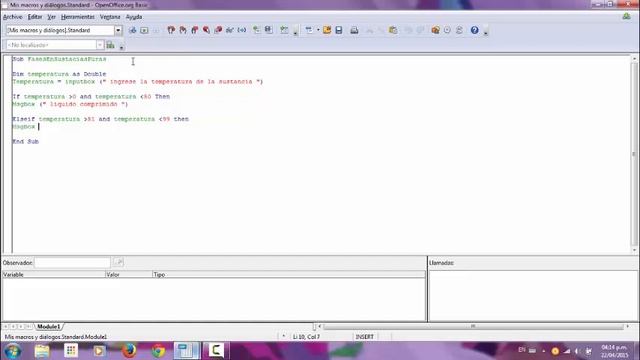Image resolution: width=640 pixels, height=360 pixels.
Task: Click the Single Step icon
Action: point(183,30)
